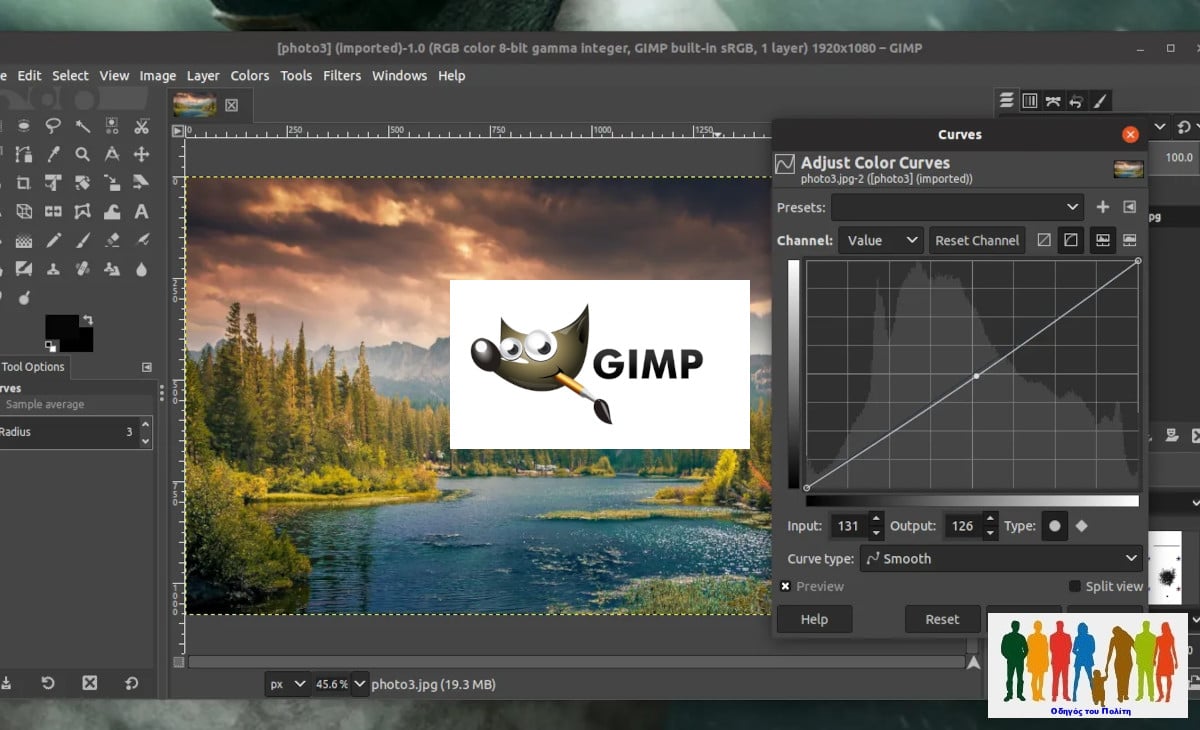Select the Paths tool

pos(24,154)
